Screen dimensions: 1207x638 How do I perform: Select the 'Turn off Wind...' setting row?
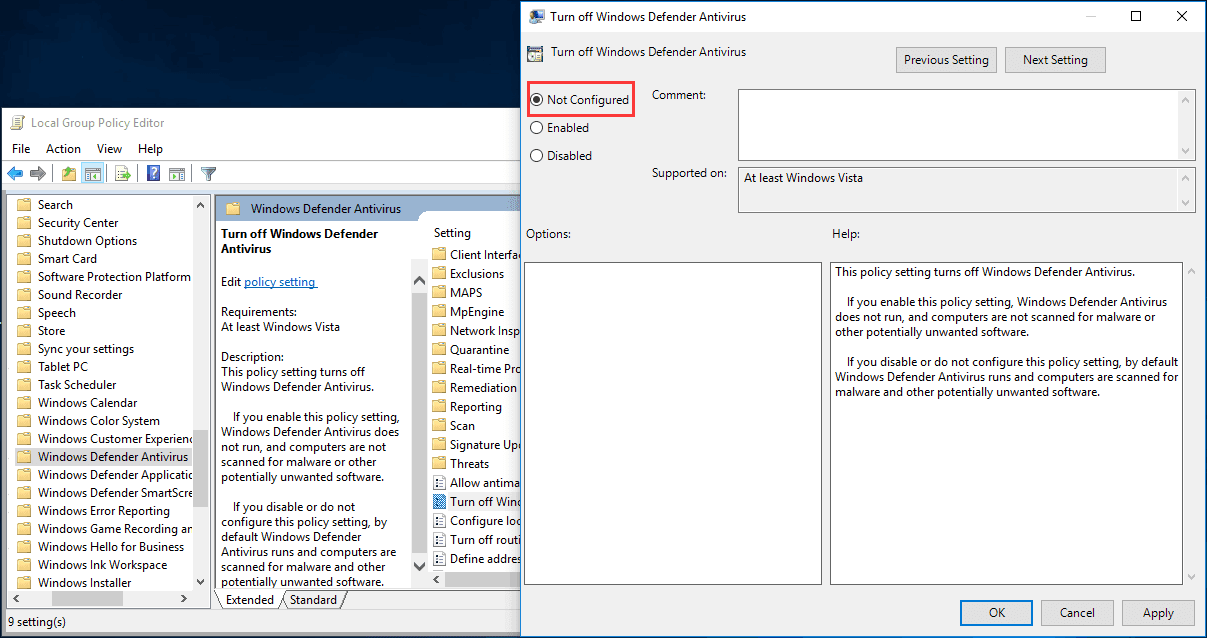pos(476,502)
